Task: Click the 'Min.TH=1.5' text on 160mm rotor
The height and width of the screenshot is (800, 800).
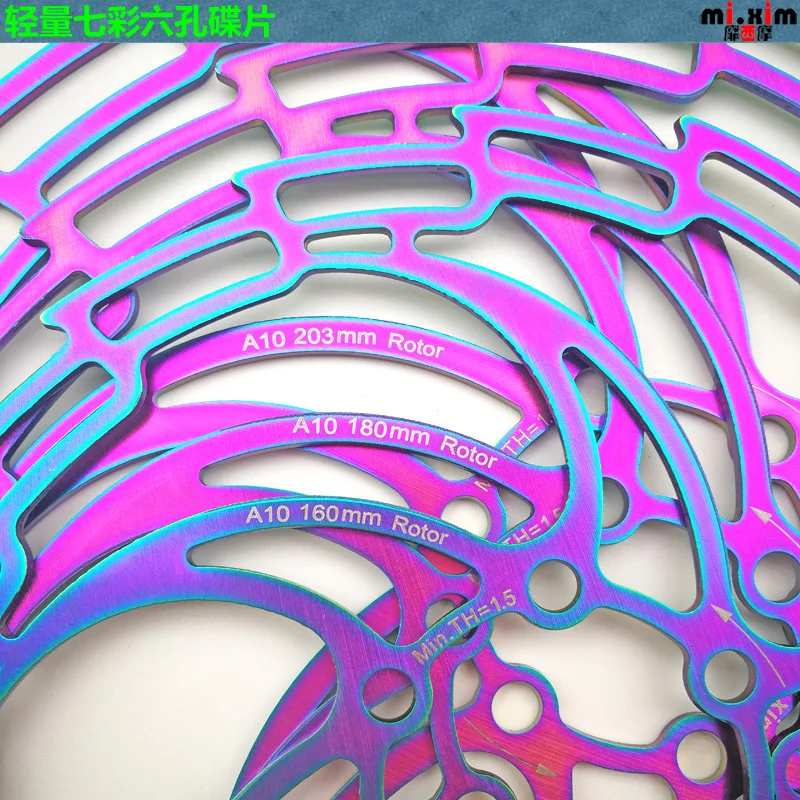Action: pos(465,627)
